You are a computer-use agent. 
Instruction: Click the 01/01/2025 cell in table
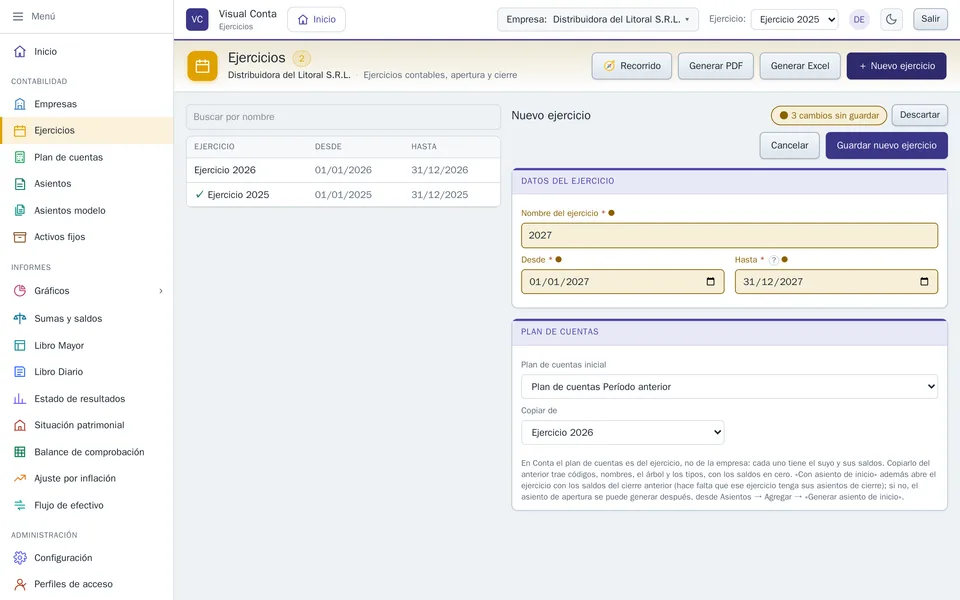click(x=343, y=195)
